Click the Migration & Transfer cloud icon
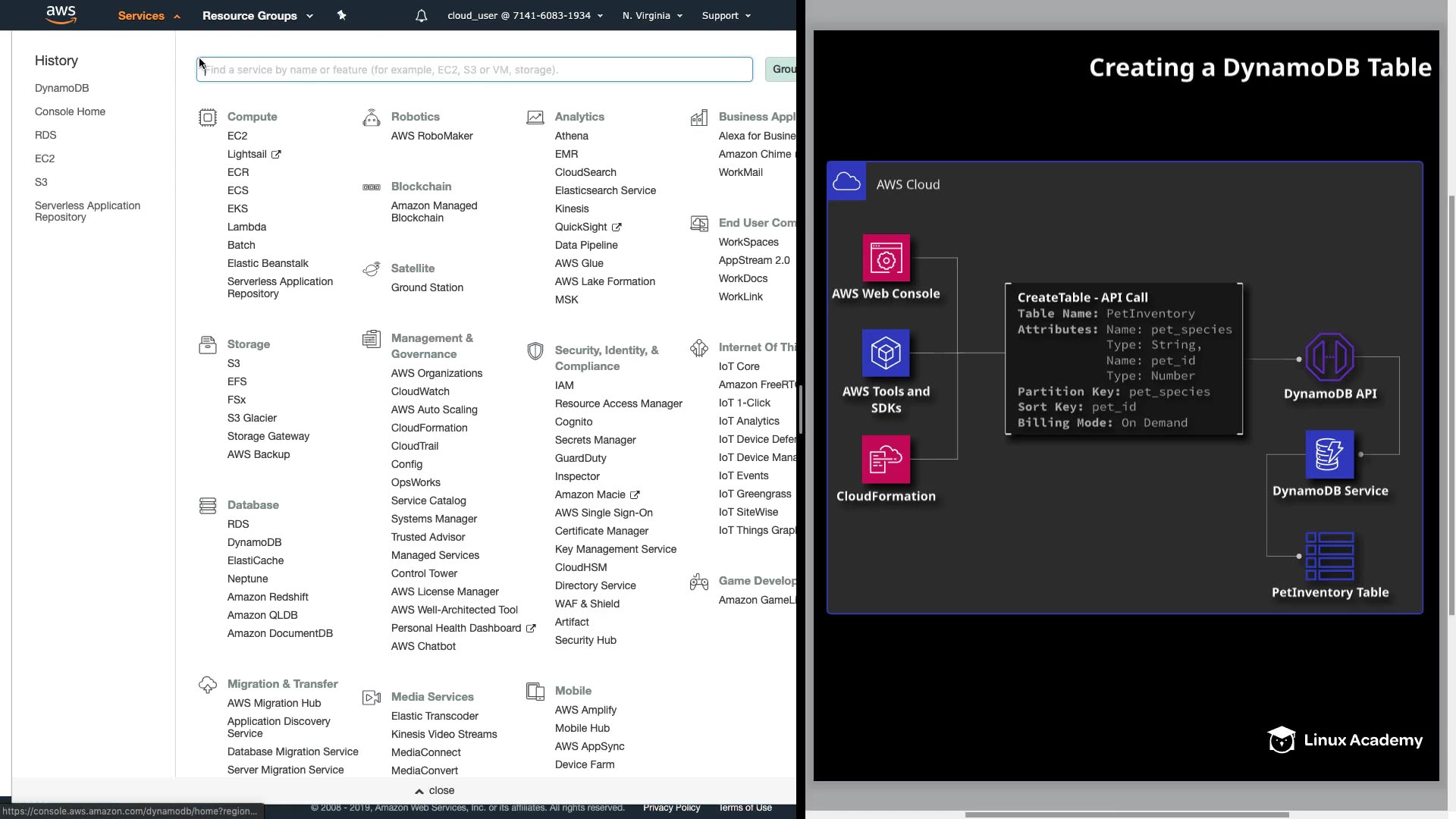The width and height of the screenshot is (1456, 819). 207,685
